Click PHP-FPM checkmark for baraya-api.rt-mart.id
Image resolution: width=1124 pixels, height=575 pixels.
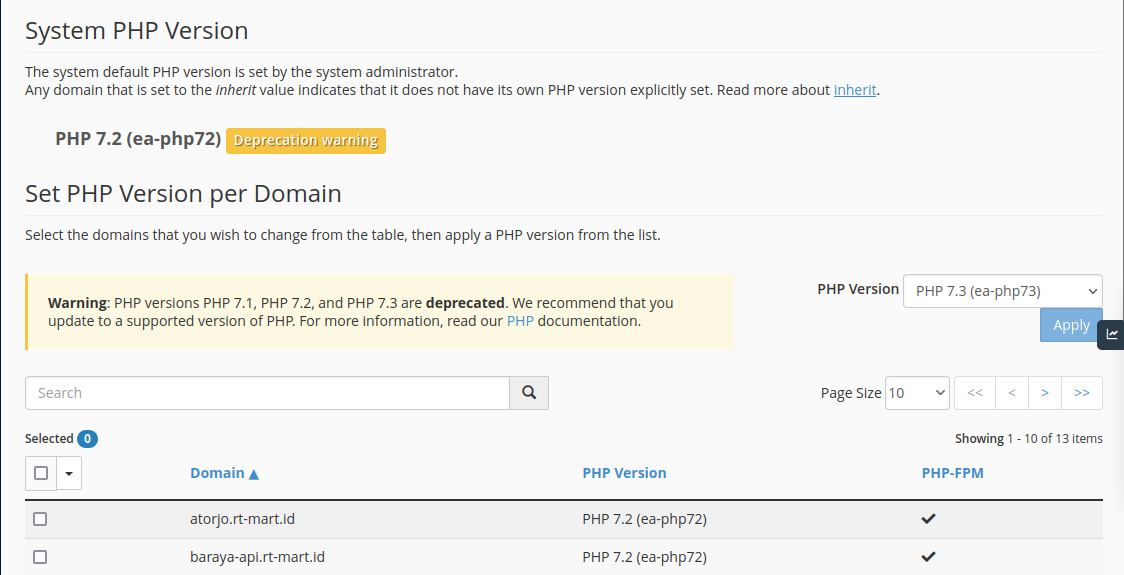click(x=928, y=557)
